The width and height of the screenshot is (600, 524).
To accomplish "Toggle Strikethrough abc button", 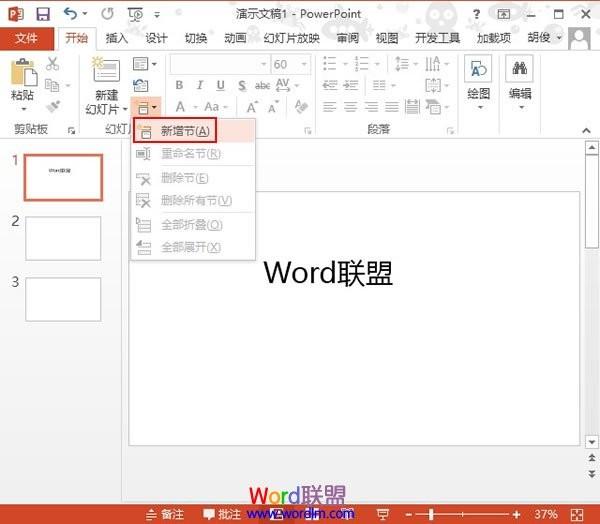I will pyautogui.click(x=262, y=85).
